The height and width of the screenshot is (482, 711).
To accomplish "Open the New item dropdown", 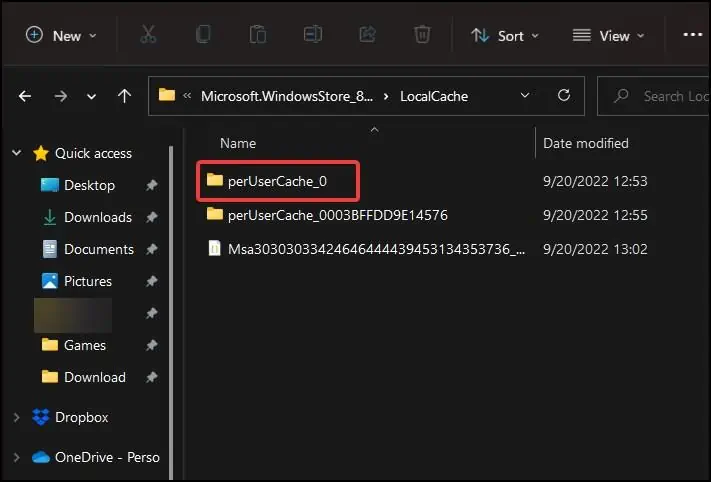I will click(62, 35).
